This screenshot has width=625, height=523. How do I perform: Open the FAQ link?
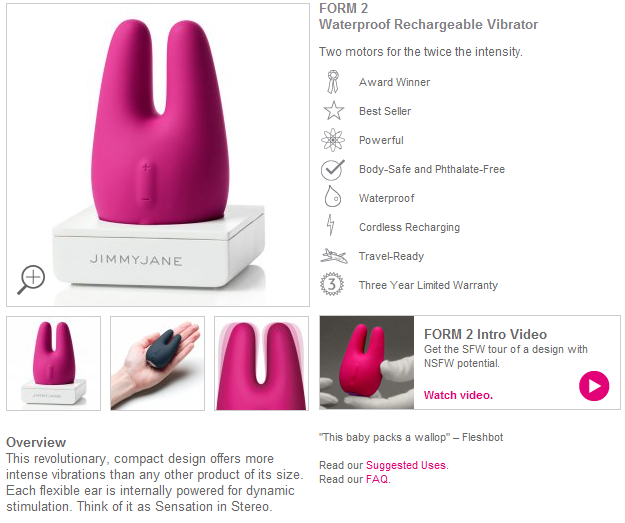377,479
